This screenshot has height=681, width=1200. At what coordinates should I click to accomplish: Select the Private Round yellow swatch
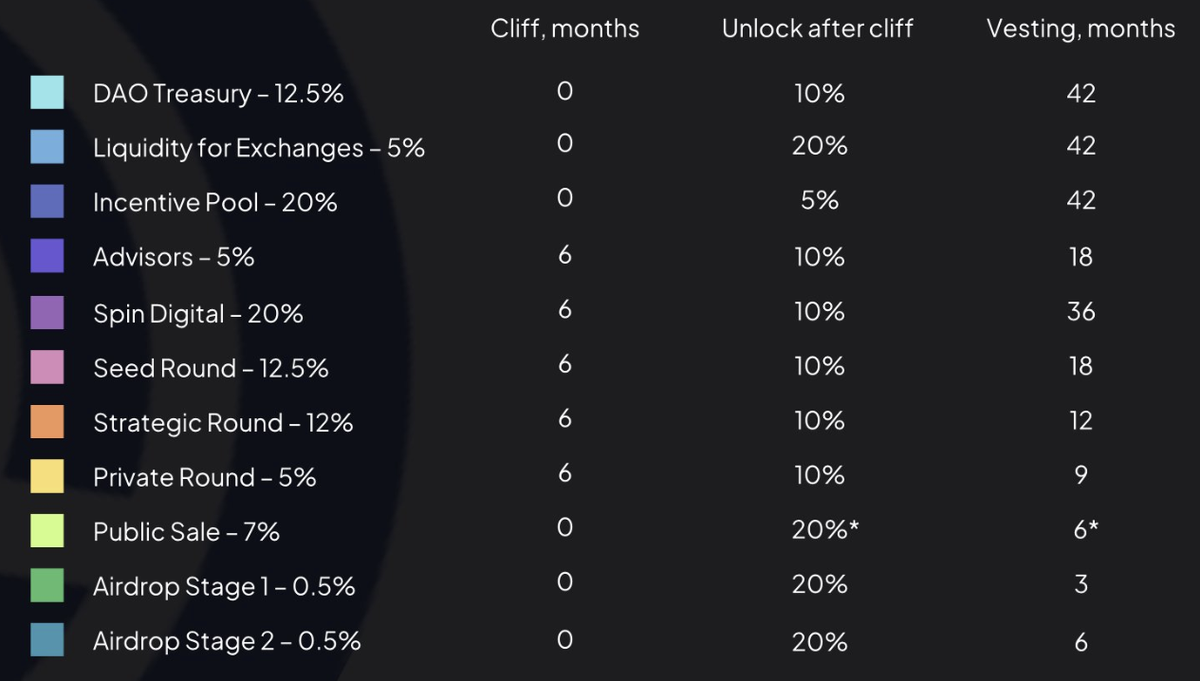47,477
